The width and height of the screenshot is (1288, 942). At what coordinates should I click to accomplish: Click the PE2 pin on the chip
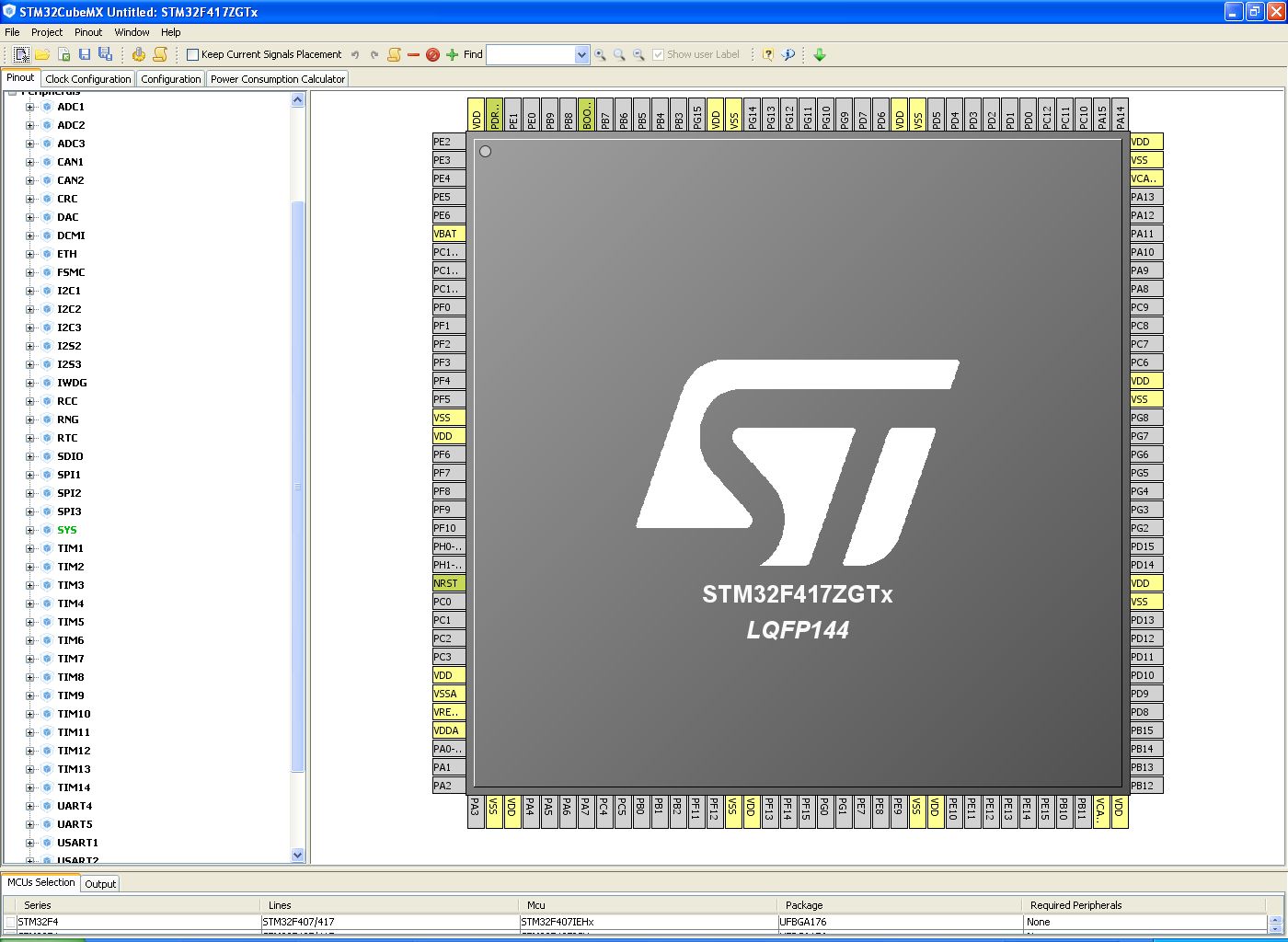(449, 142)
